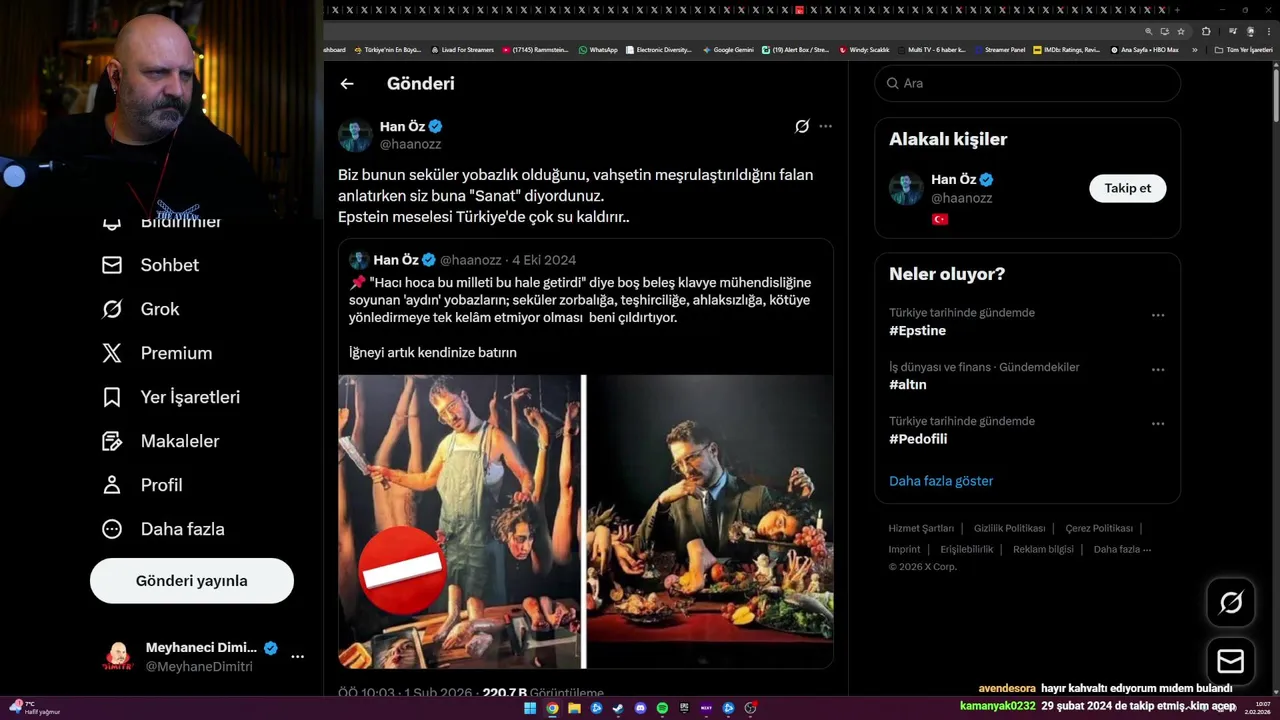
Task: Click the Sohbet envelope icon
Action: (x=112, y=265)
